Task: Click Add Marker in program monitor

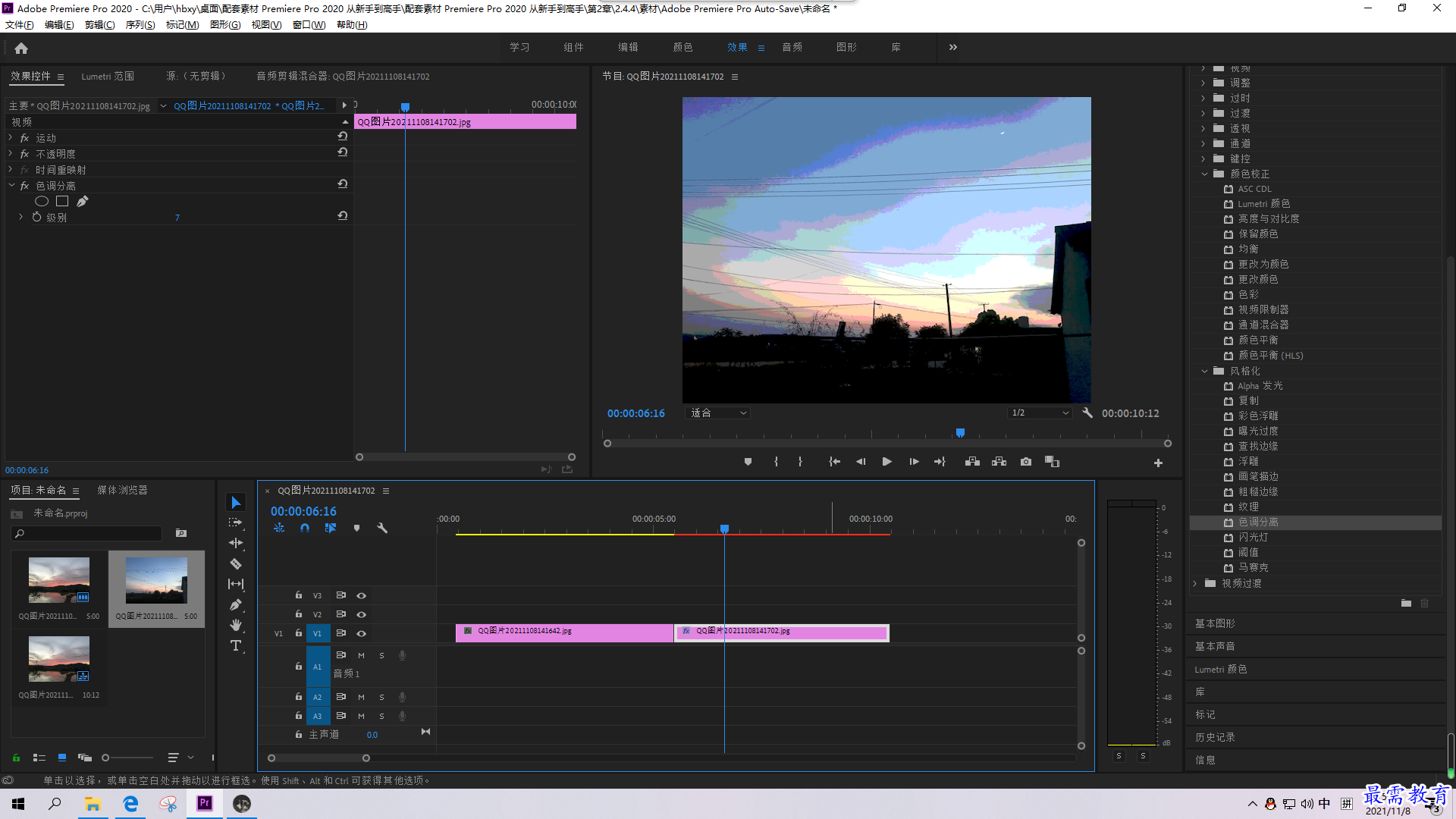Action: click(x=748, y=462)
